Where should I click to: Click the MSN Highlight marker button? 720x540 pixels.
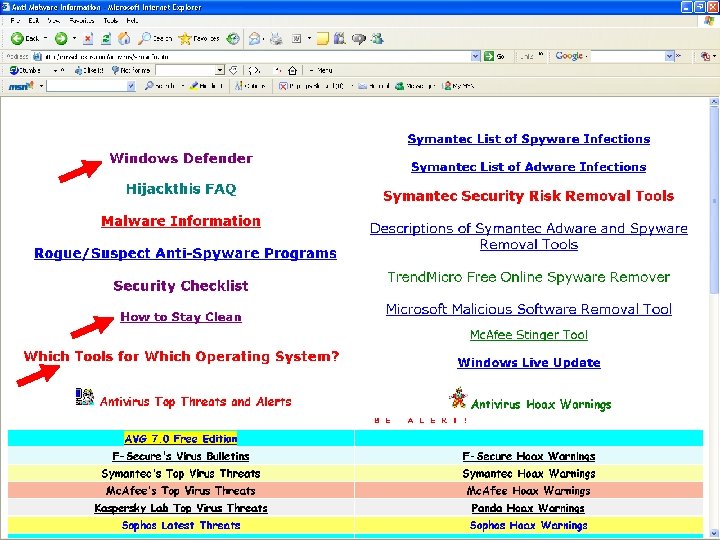tap(206, 86)
